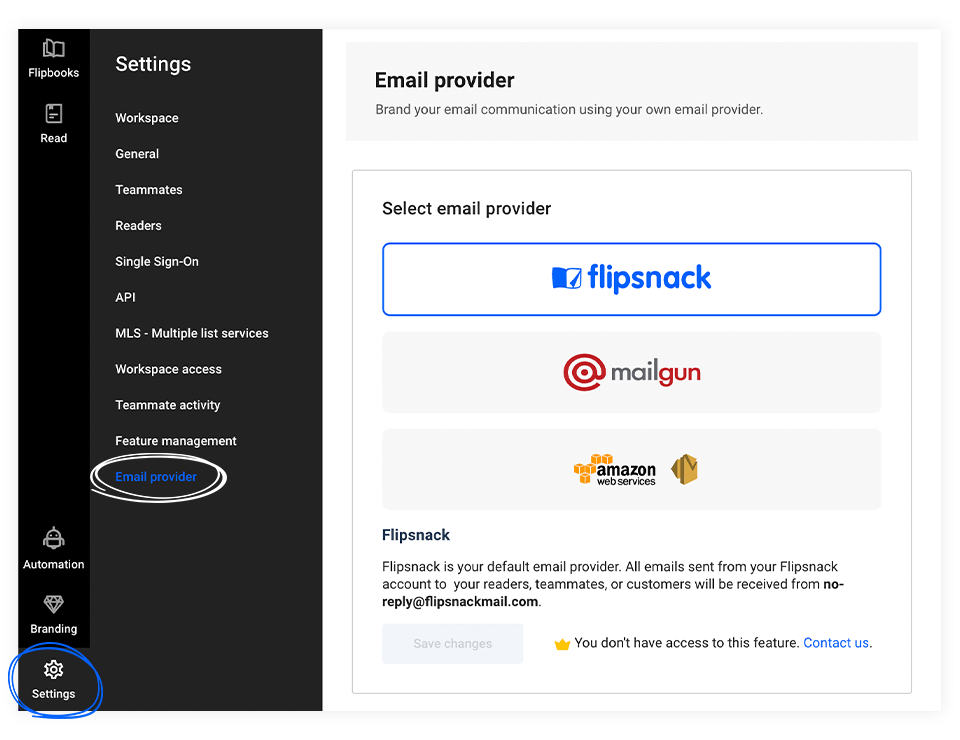Switch to the Readers settings

pos(138,225)
